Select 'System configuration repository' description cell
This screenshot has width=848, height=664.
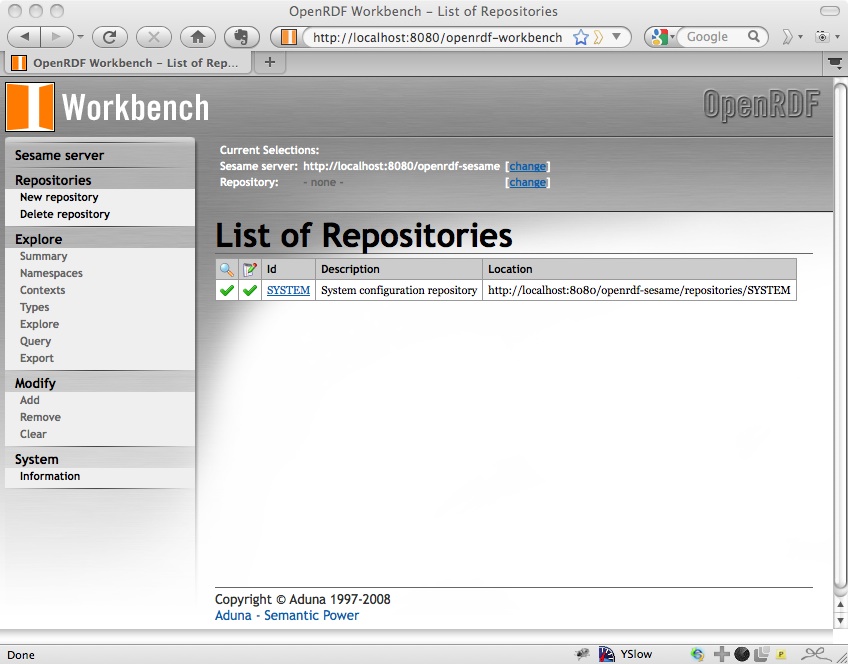(399, 290)
